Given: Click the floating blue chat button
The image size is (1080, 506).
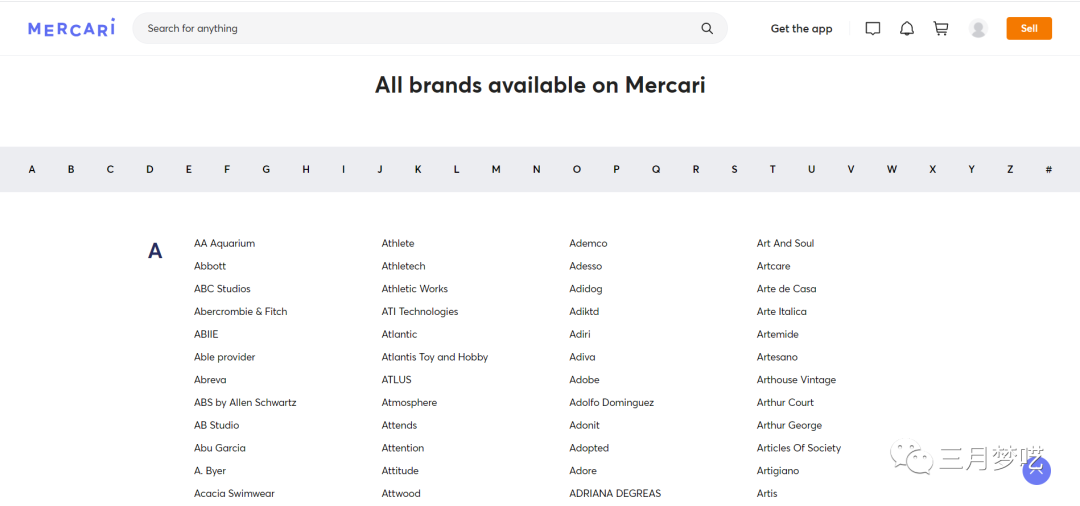Looking at the screenshot, I should point(1036,470).
